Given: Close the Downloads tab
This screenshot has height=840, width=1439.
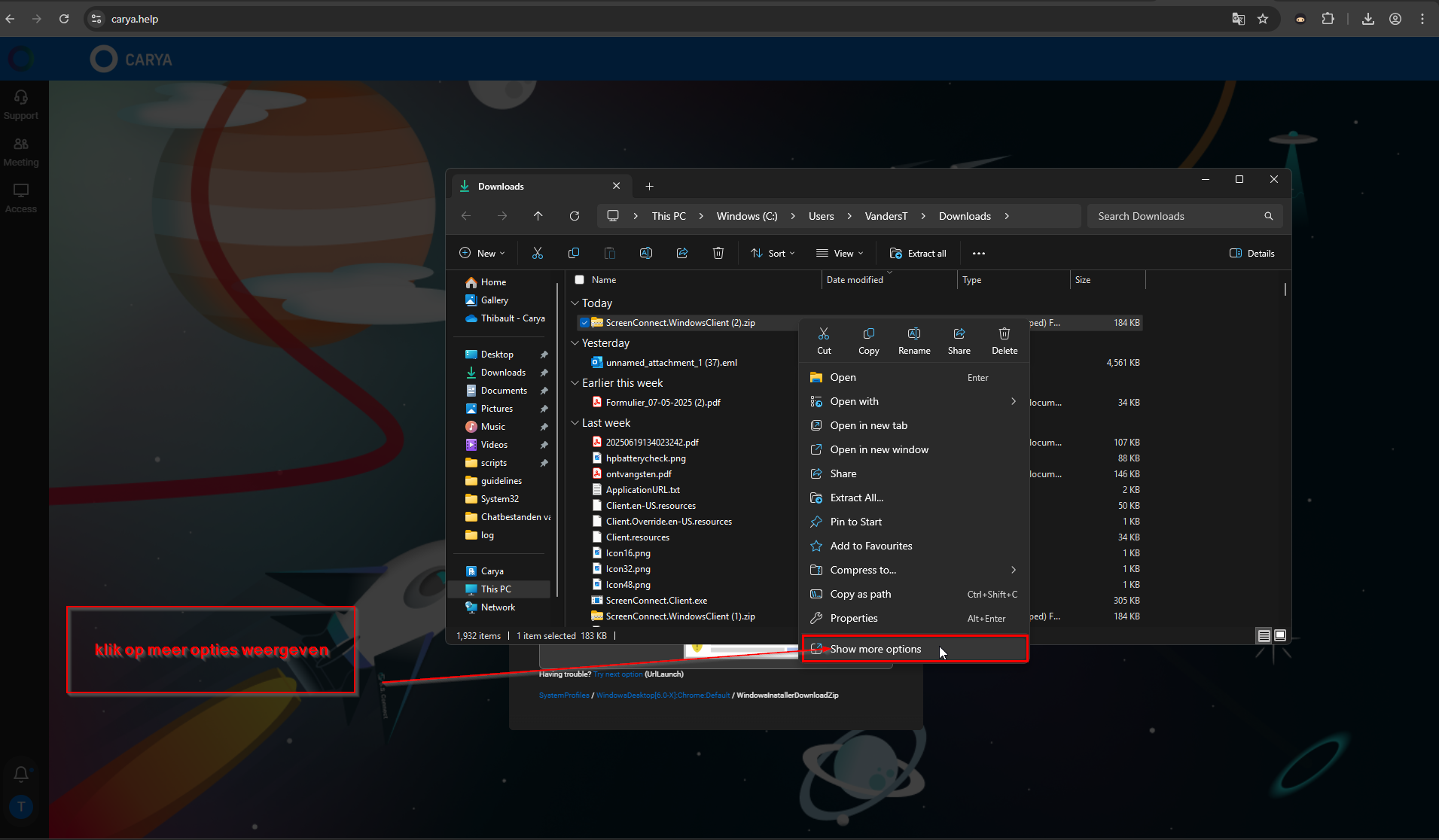Looking at the screenshot, I should pos(617,186).
